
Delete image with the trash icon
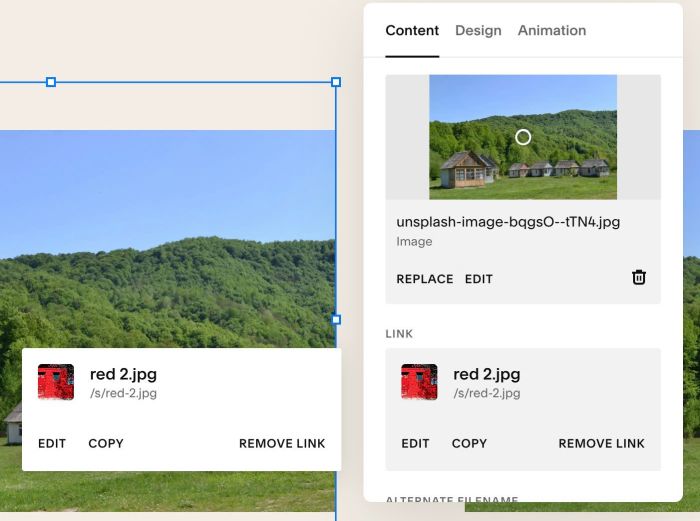[x=638, y=277]
